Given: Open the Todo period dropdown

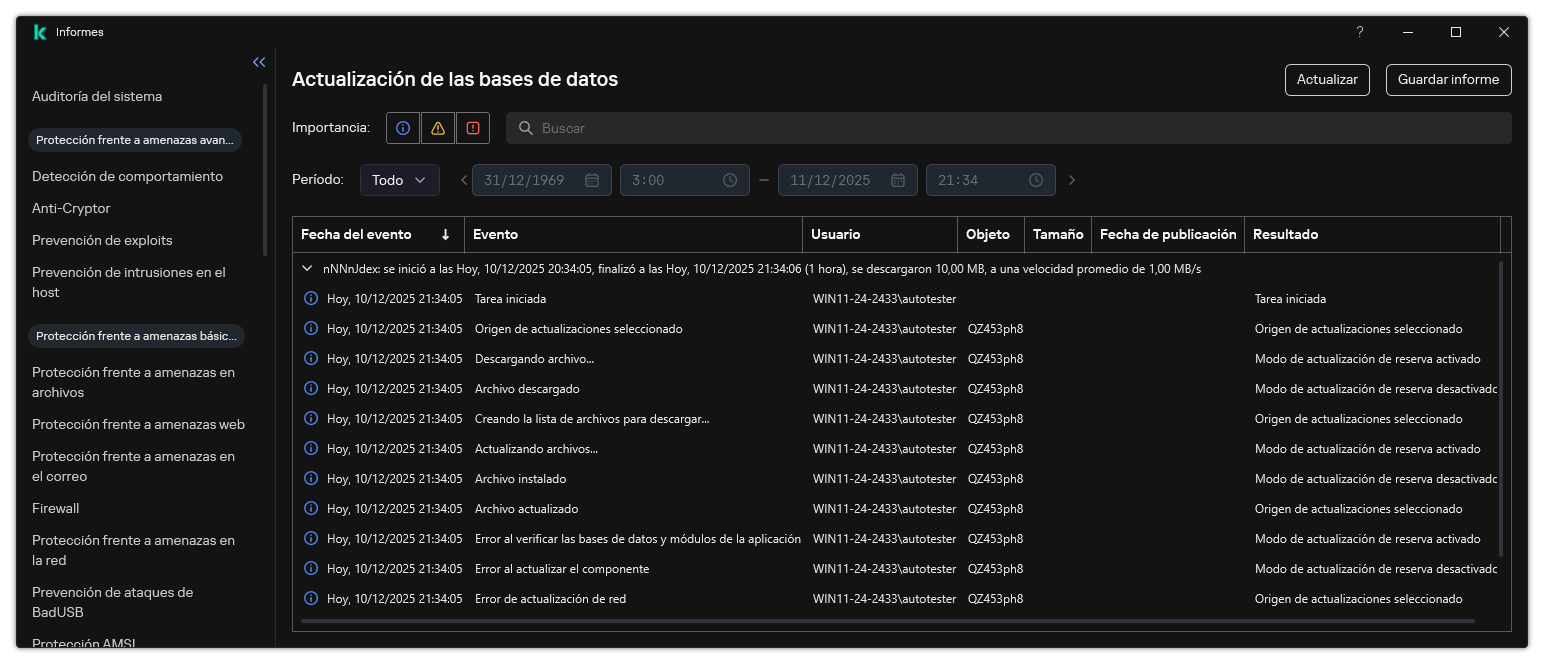Looking at the screenshot, I should pyautogui.click(x=399, y=180).
